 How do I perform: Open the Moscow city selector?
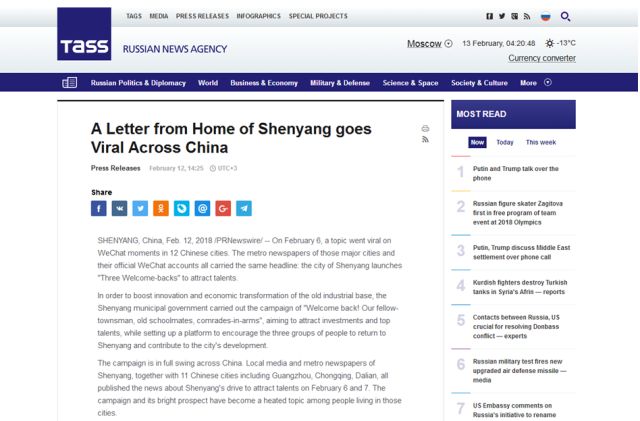(x=429, y=43)
